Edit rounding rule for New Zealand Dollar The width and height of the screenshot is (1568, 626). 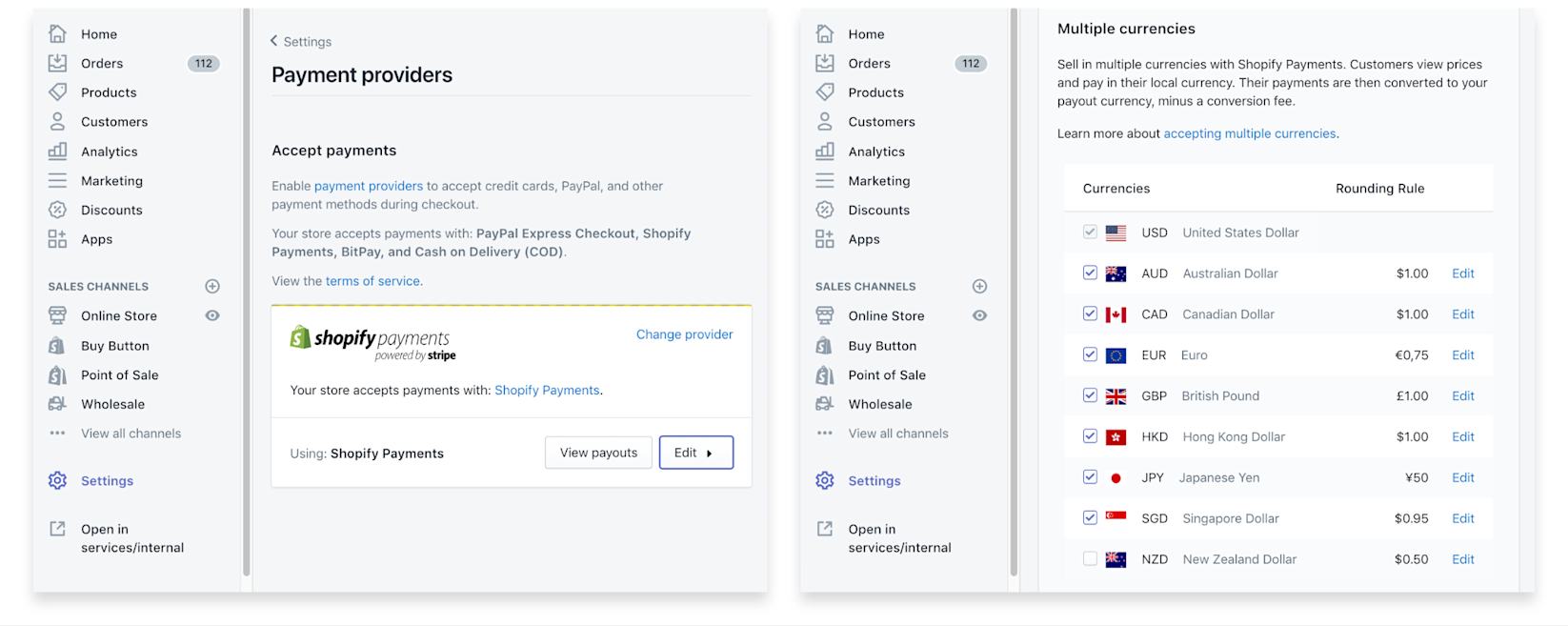click(1462, 559)
